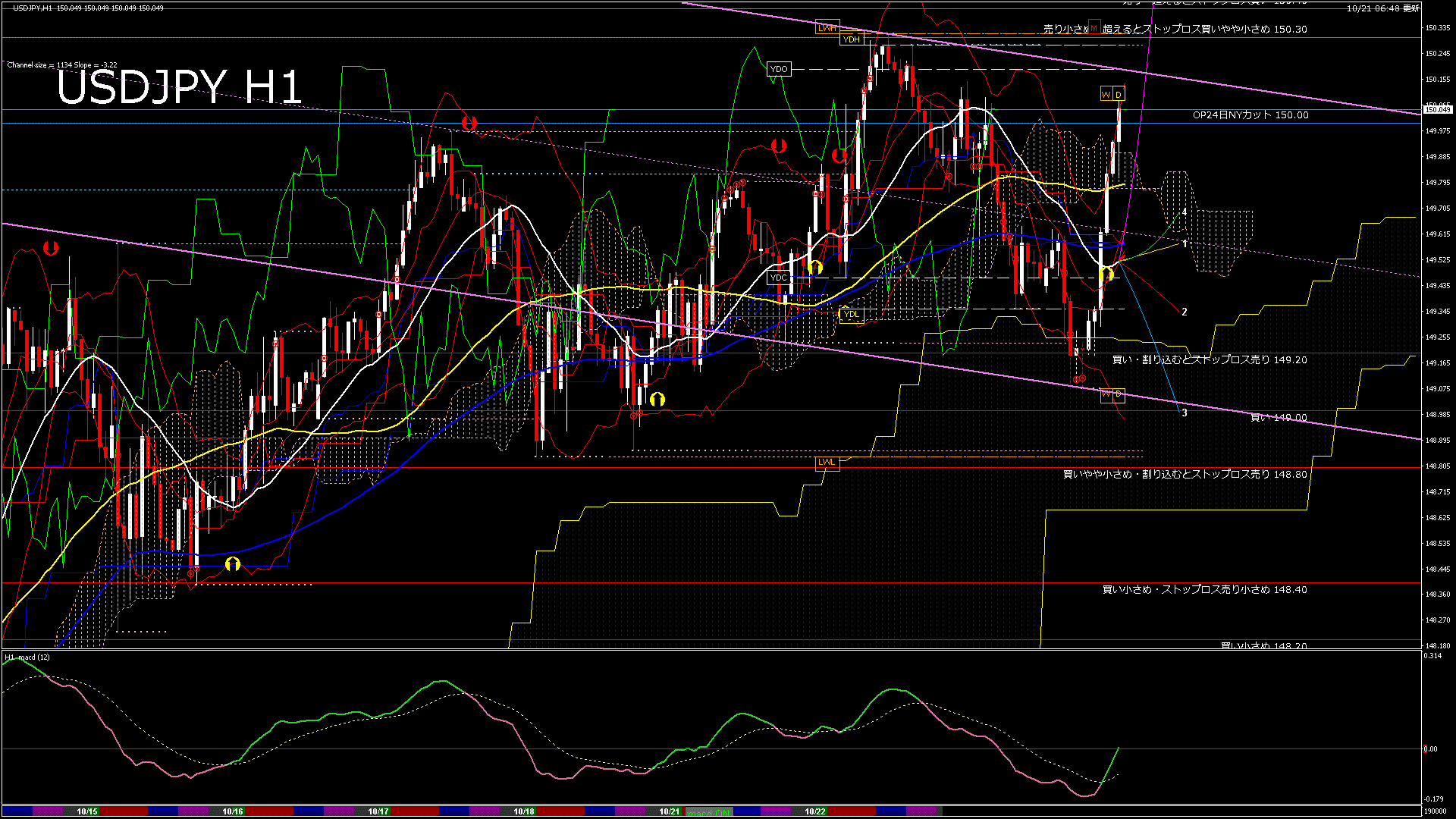Click the 買い小さめ 148.40 annotation
Screen dimensions: 1456x819
click(x=1204, y=590)
